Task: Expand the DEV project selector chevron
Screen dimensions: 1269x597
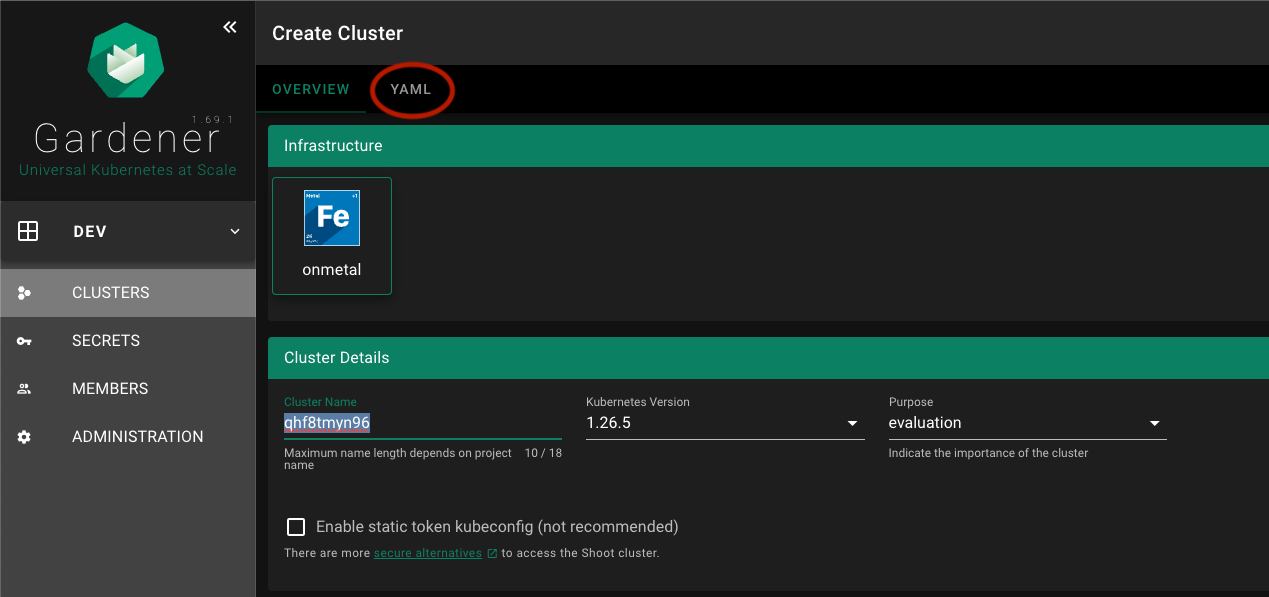Action: (235, 231)
